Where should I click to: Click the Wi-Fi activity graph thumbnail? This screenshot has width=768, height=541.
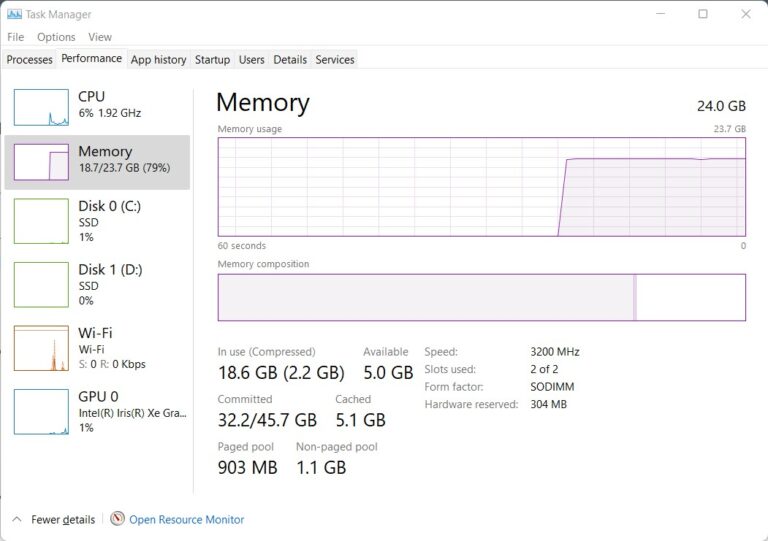pos(41,348)
